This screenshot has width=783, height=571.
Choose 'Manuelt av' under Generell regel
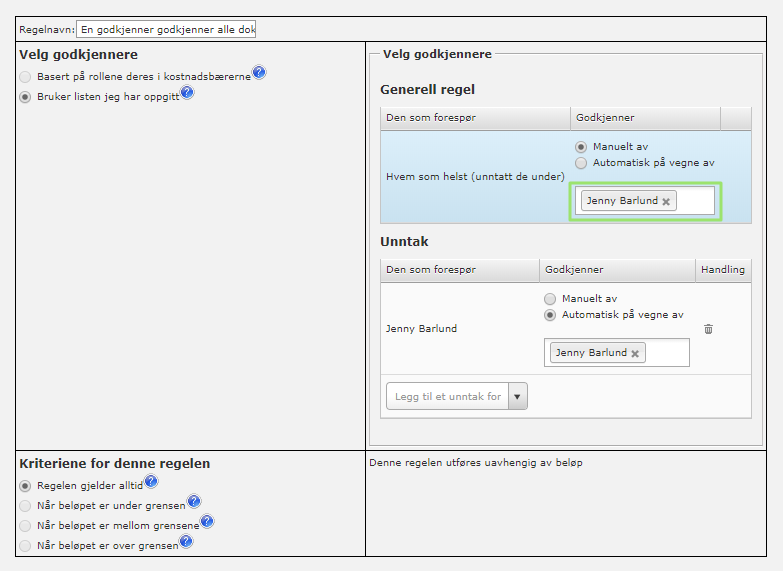pos(581,147)
